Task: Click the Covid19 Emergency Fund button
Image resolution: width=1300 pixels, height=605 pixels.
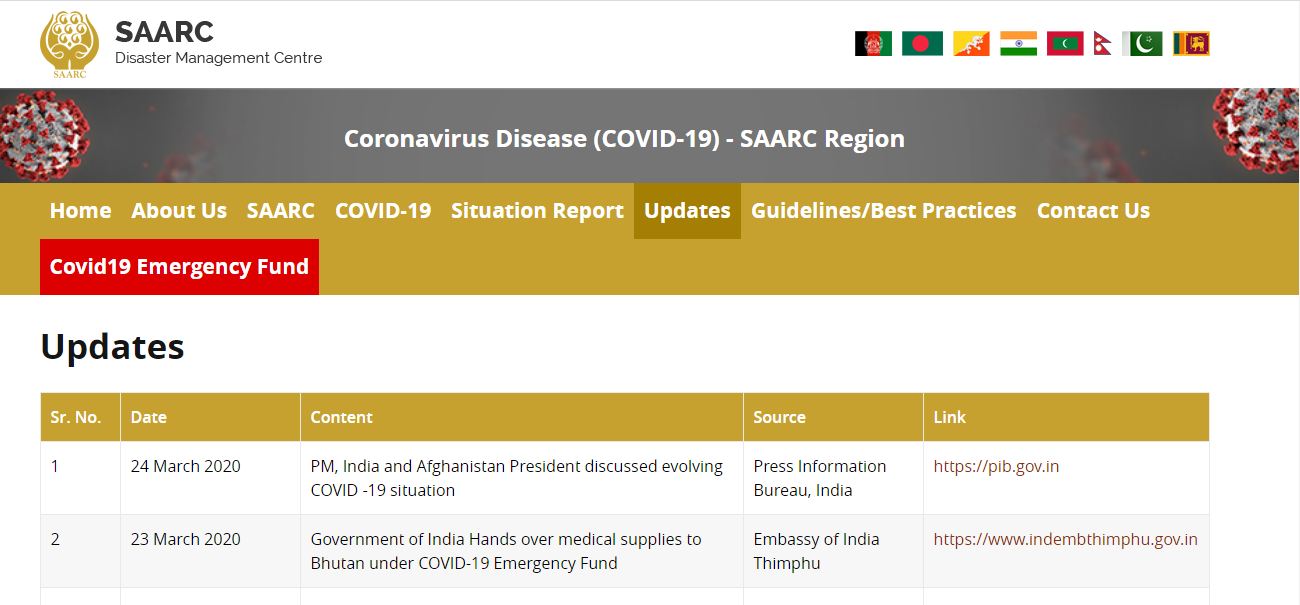Action: 179,267
